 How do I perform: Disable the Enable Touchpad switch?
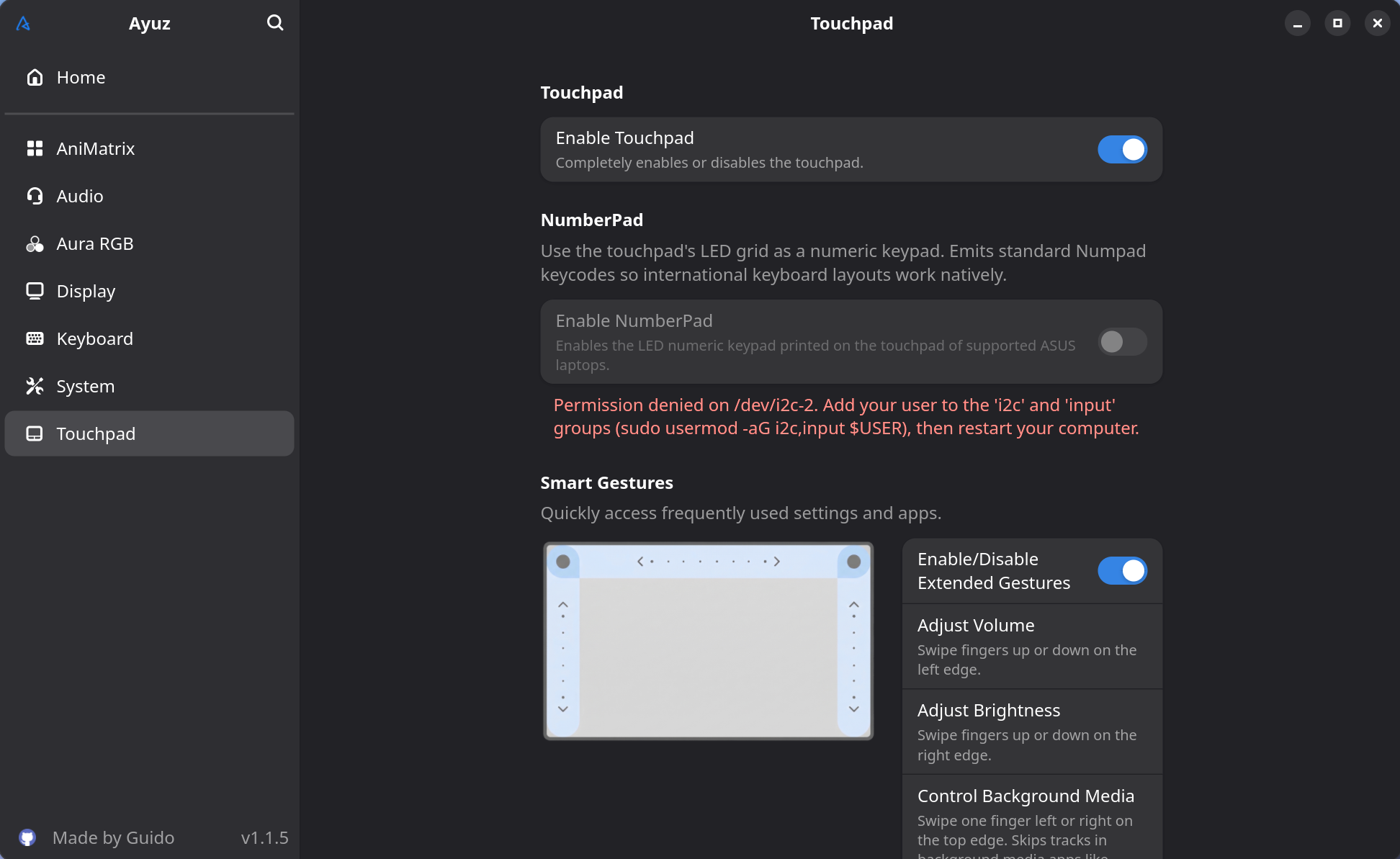point(1122,149)
